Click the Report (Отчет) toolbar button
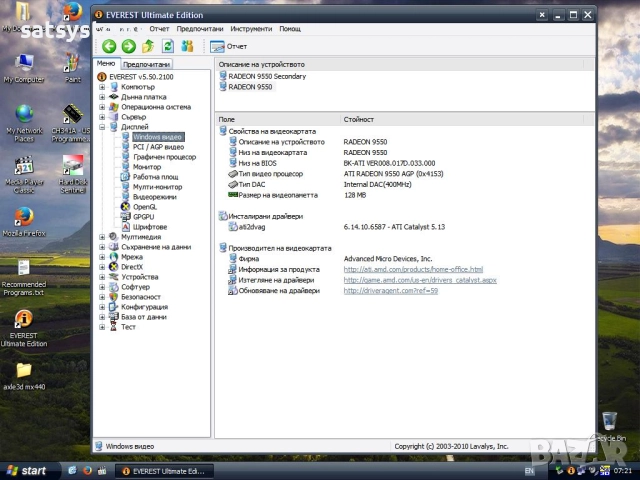The image size is (640, 480). (228, 46)
